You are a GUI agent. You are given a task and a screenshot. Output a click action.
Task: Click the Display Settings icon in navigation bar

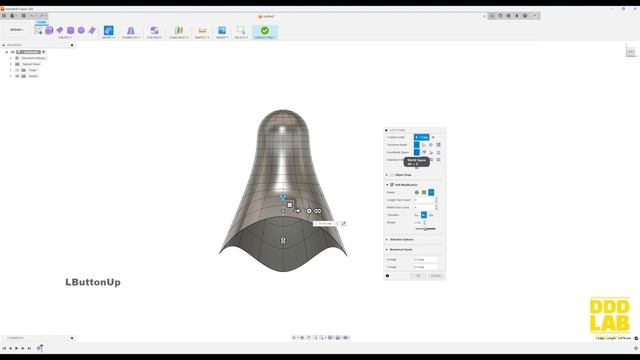[331, 338]
